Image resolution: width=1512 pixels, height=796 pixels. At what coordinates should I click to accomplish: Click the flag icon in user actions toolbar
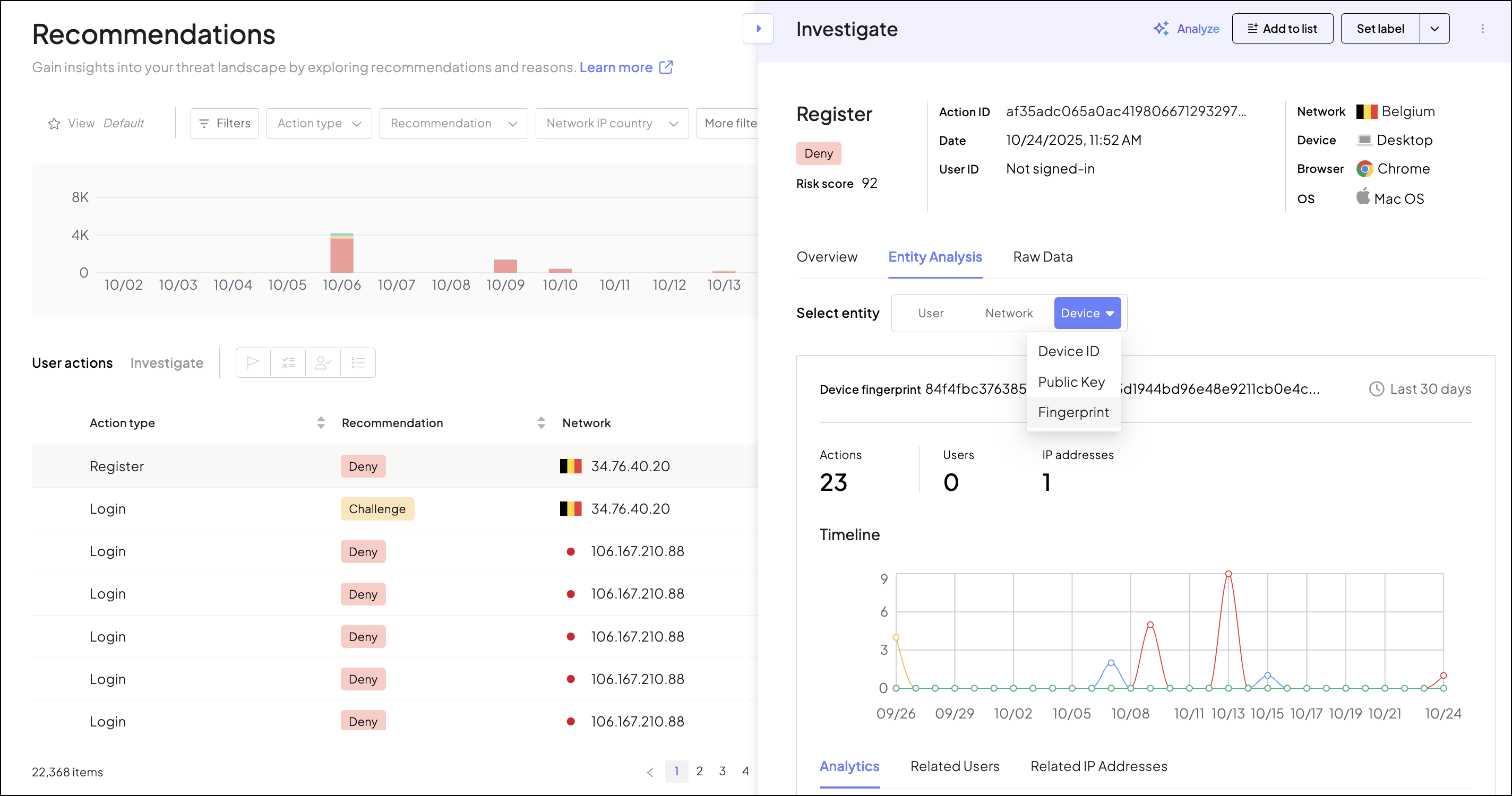click(x=253, y=362)
